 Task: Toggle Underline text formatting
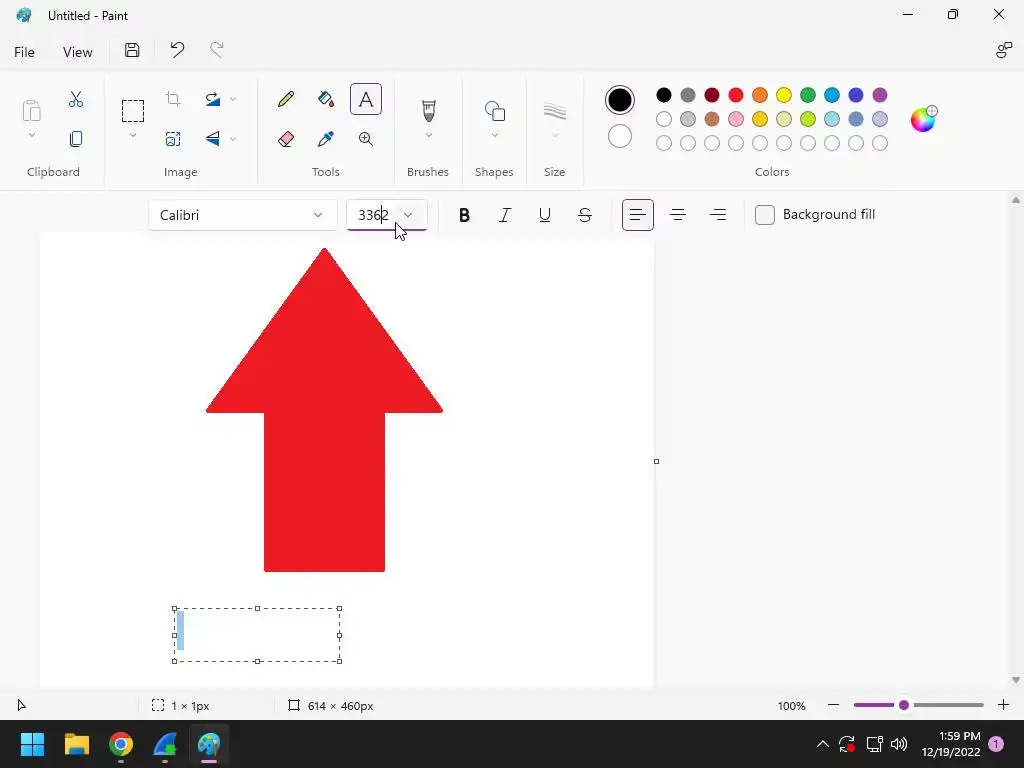[545, 215]
